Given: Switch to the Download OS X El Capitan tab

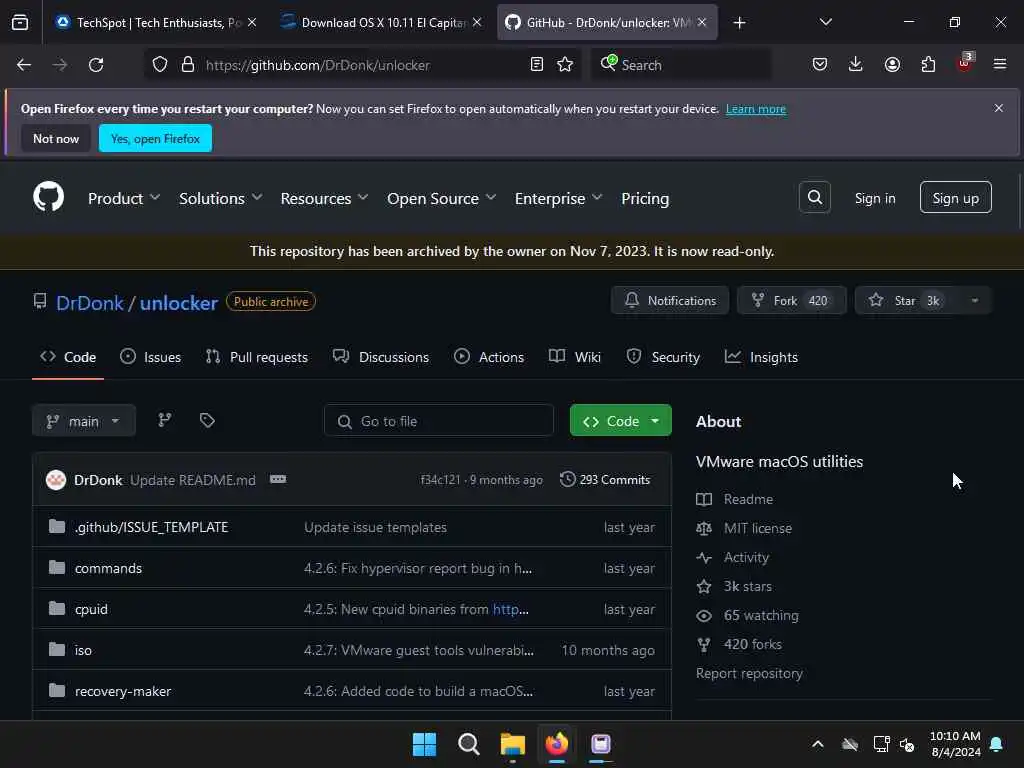Looking at the screenshot, I should pyautogui.click(x=382, y=23).
